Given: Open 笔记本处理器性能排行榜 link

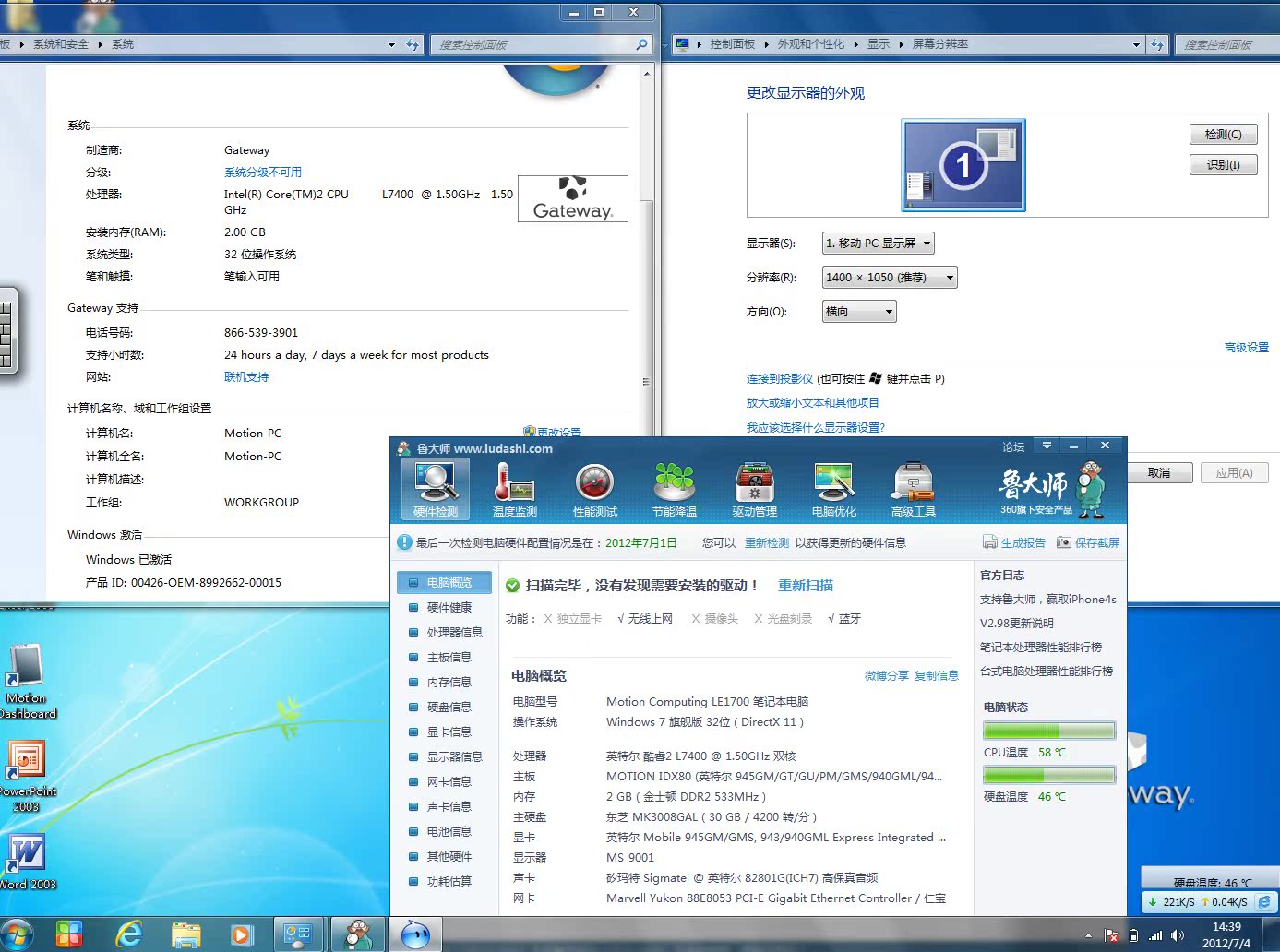Looking at the screenshot, I should click(1041, 647).
